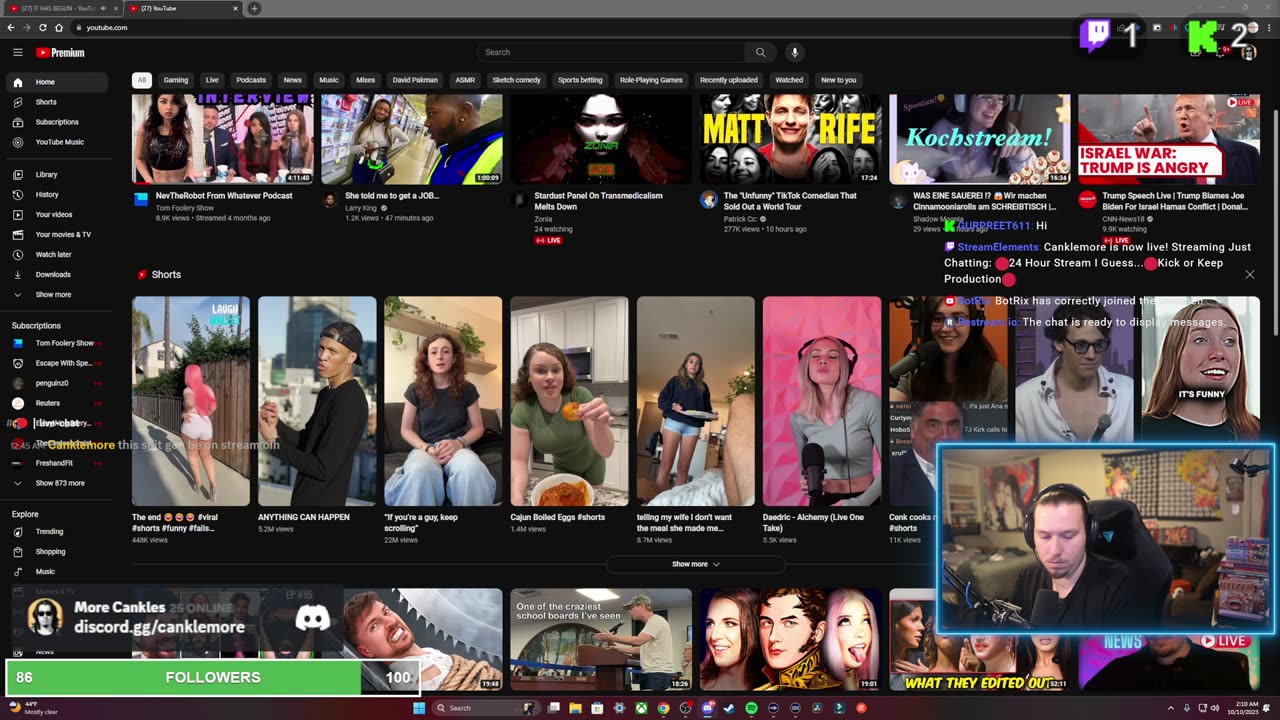Expand subscriptions with Show 873 more

point(56,483)
